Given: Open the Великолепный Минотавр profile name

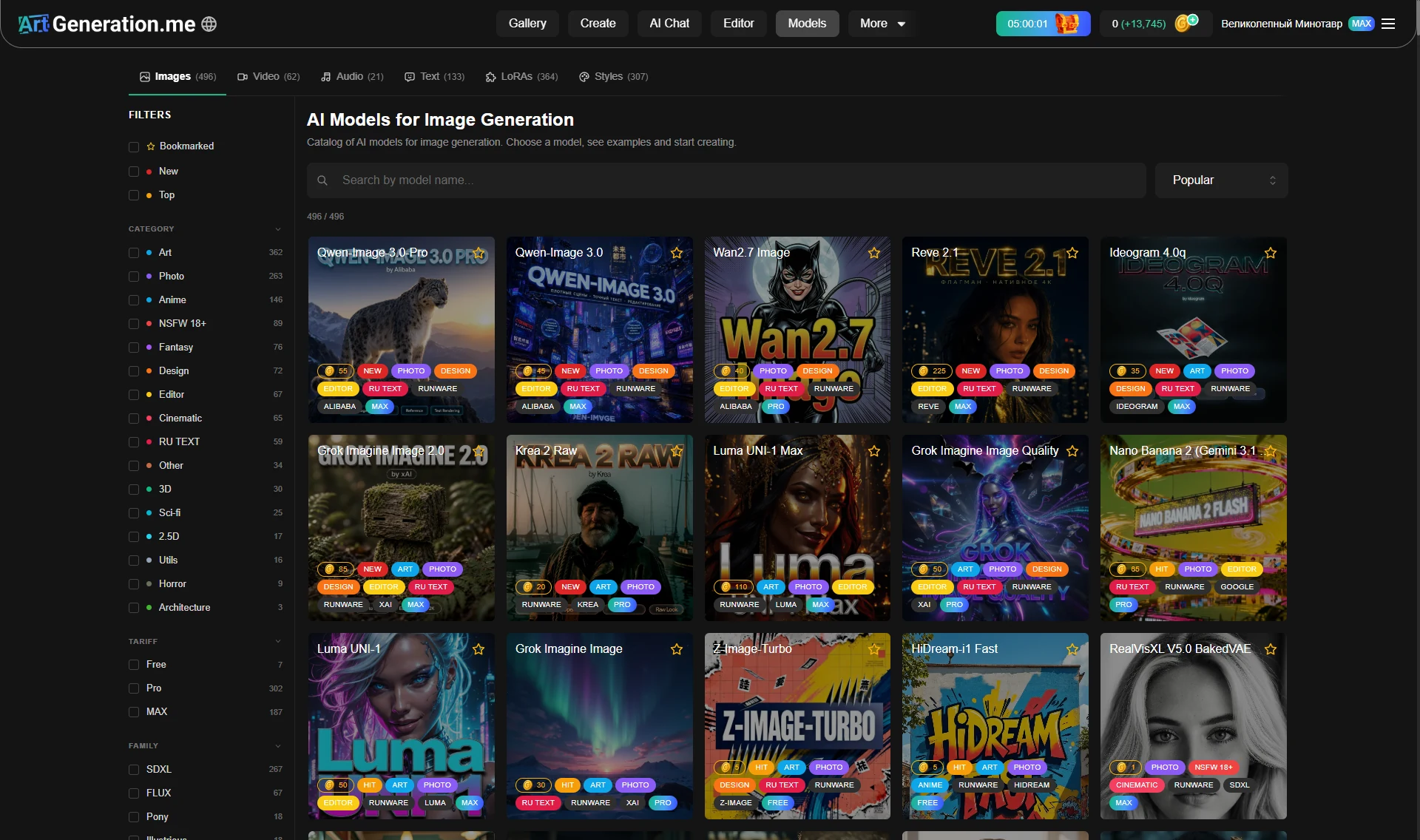Looking at the screenshot, I should (x=1281, y=24).
